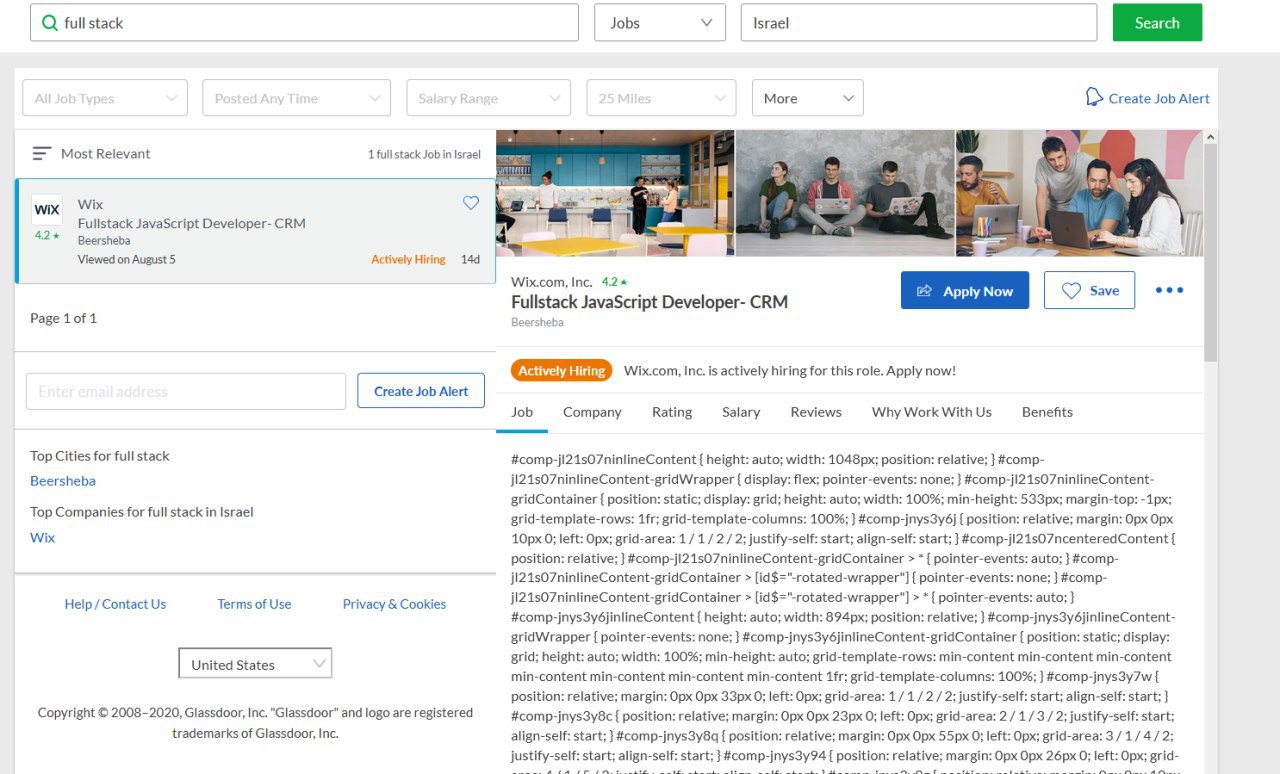The width and height of the screenshot is (1280, 774).
Task: Switch to the Company tab
Action: 592,412
